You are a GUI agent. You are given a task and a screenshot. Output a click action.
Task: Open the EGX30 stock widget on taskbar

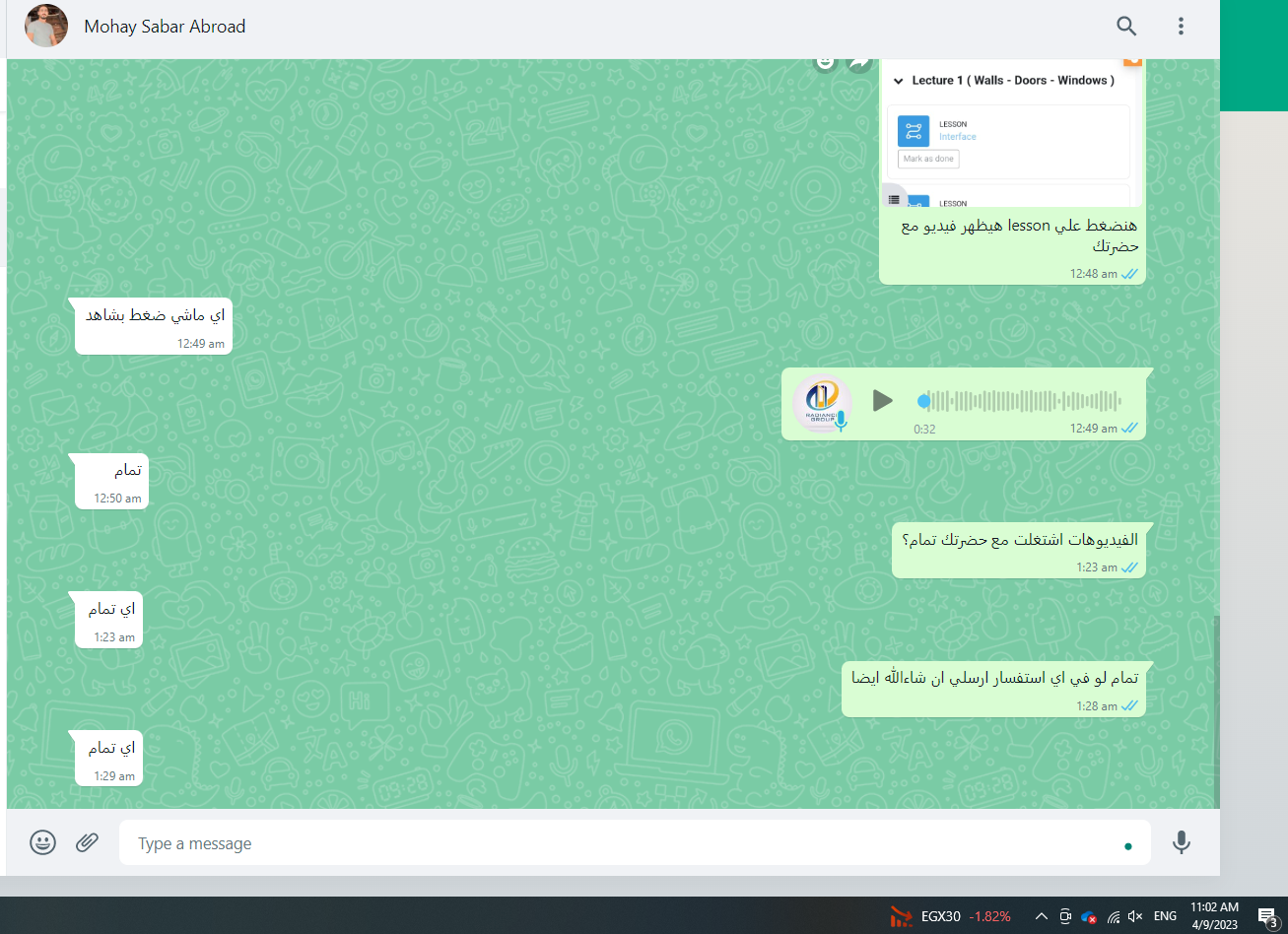pos(950,916)
